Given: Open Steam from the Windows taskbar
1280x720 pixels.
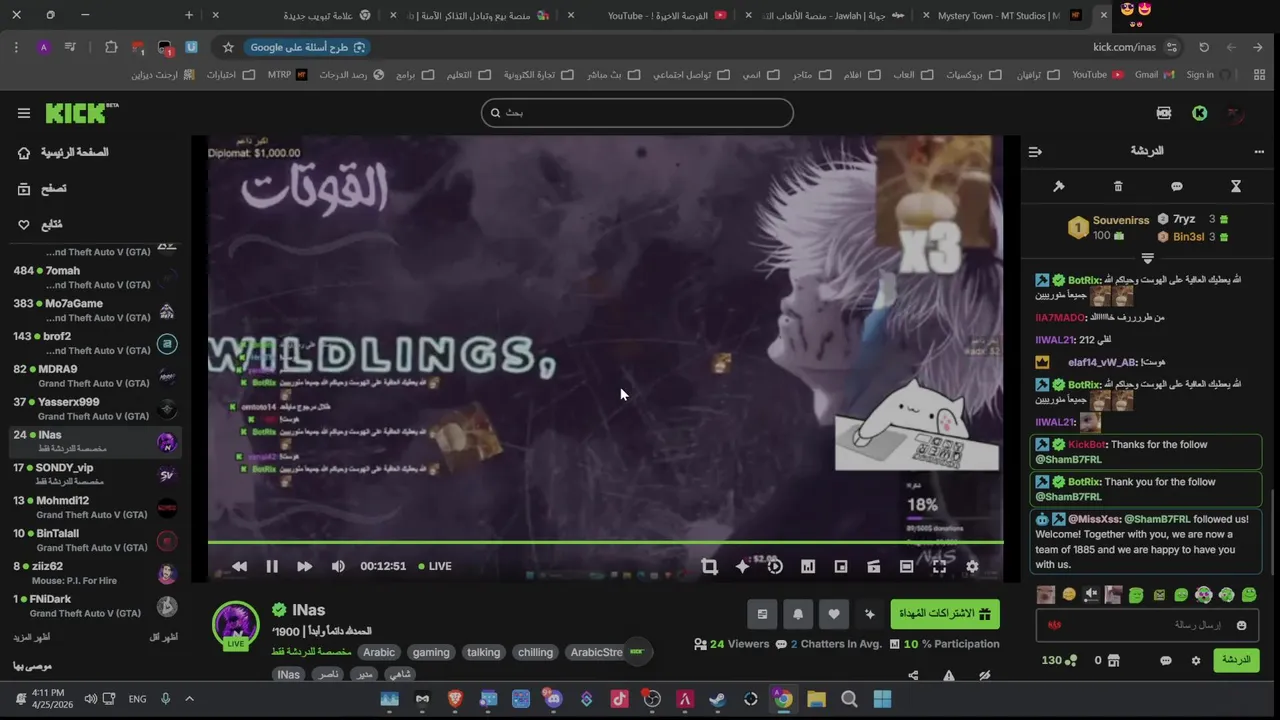Looking at the screenshot, I should point(717,699).
